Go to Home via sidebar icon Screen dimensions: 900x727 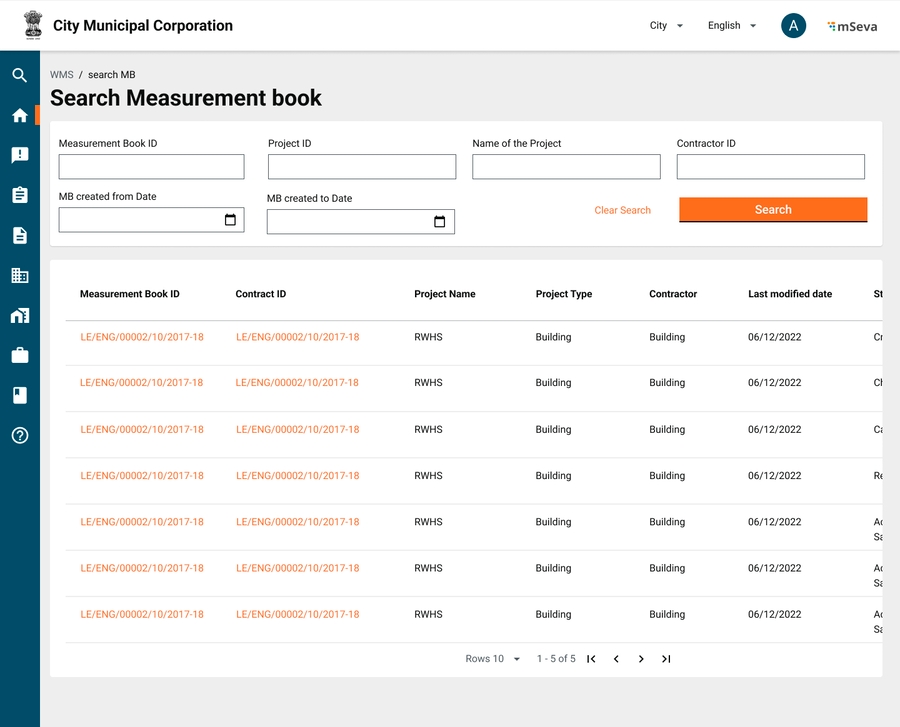point(19,115)
